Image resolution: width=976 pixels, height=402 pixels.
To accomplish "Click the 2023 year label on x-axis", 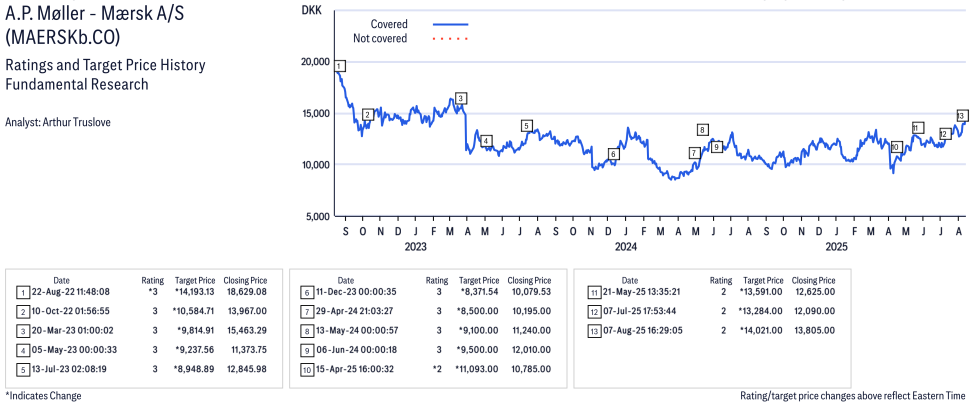I will pyautogui.click(x=415, y=247).
